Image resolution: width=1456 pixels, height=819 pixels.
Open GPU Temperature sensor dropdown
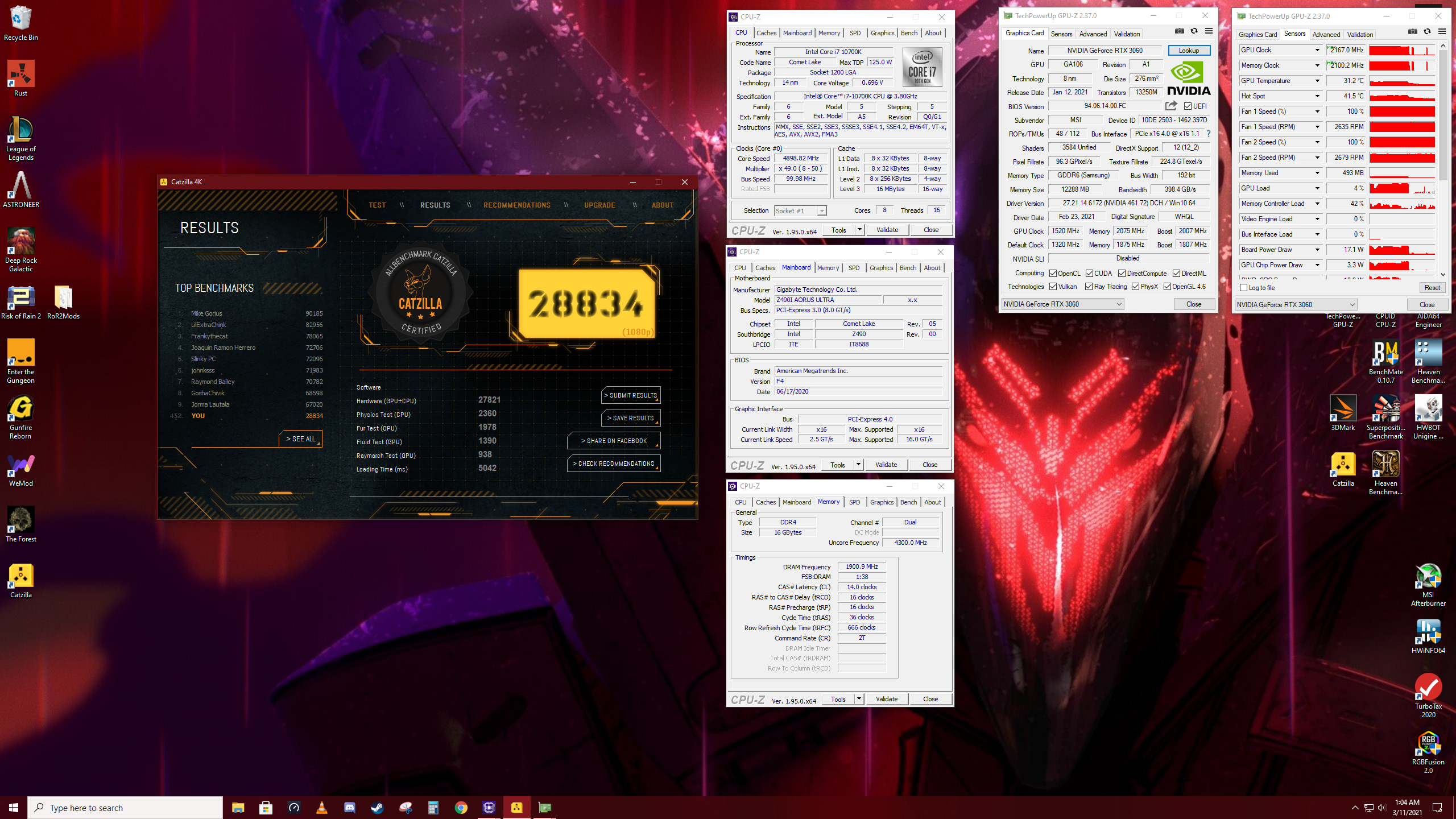click(x=1317, y=81)
